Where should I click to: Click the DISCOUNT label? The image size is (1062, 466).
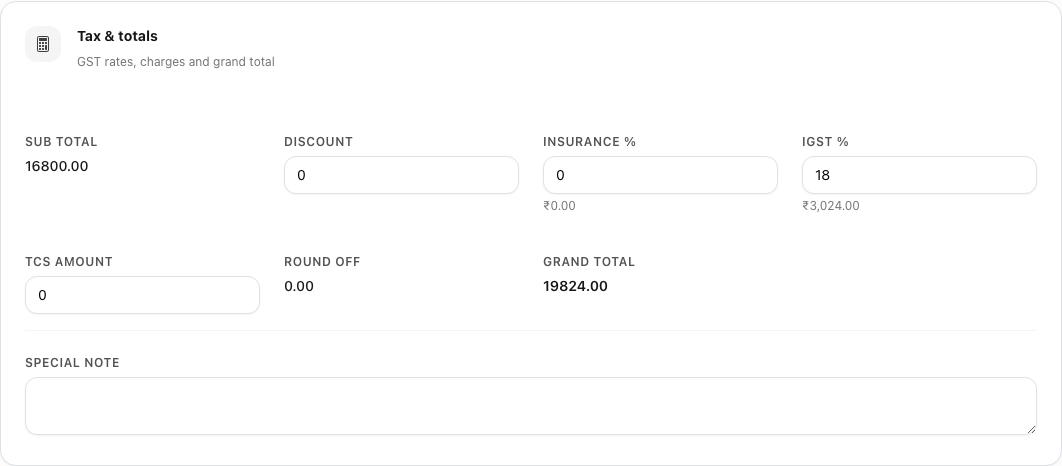318,142
